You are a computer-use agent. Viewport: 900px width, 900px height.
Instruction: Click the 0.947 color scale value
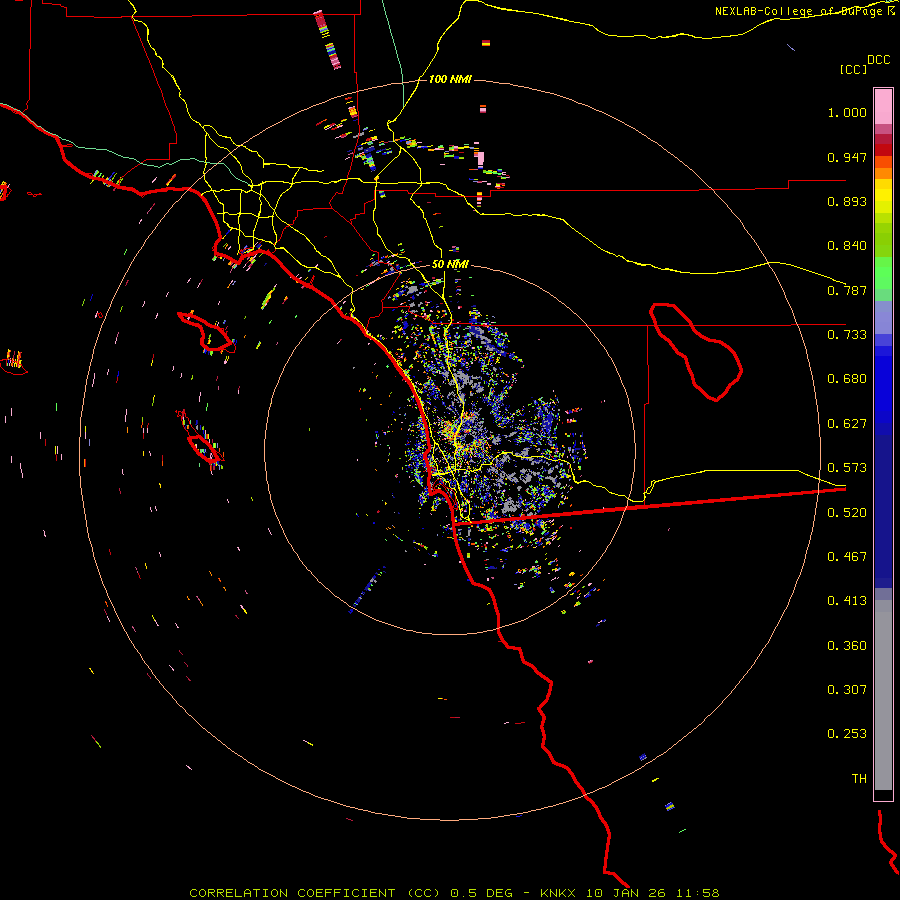[847, 157]
